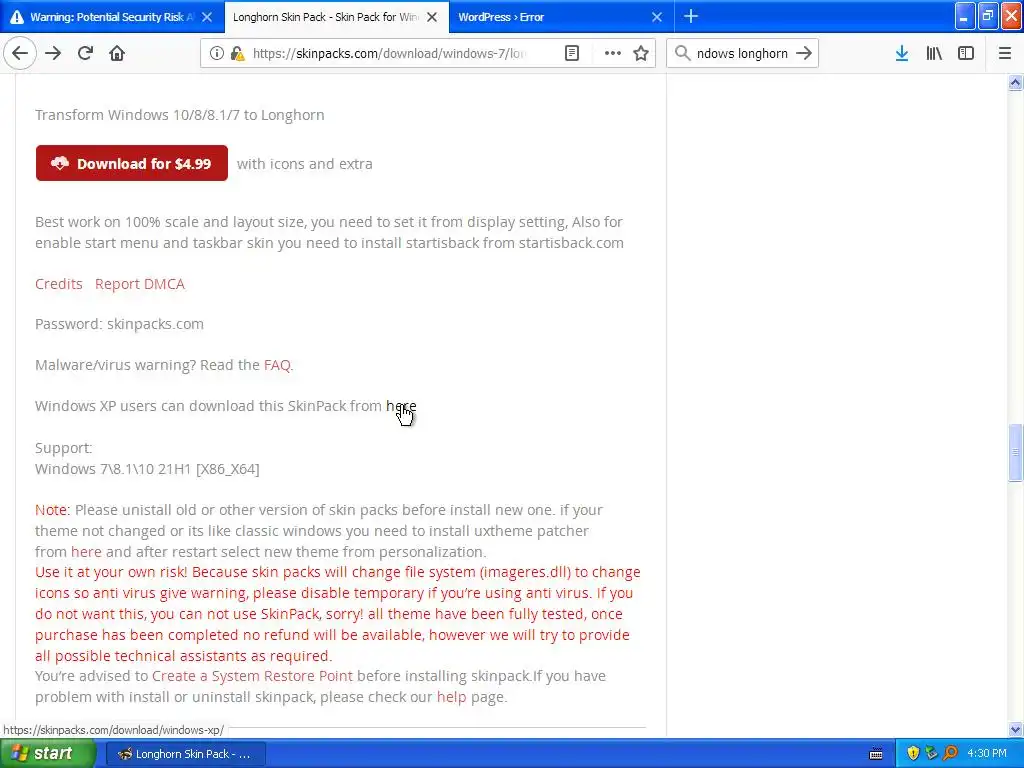The image size is (1024, 768).
Task: Click the vertical scrollbar thumb
Action: pyautogui.click(x=1015, y=453)
